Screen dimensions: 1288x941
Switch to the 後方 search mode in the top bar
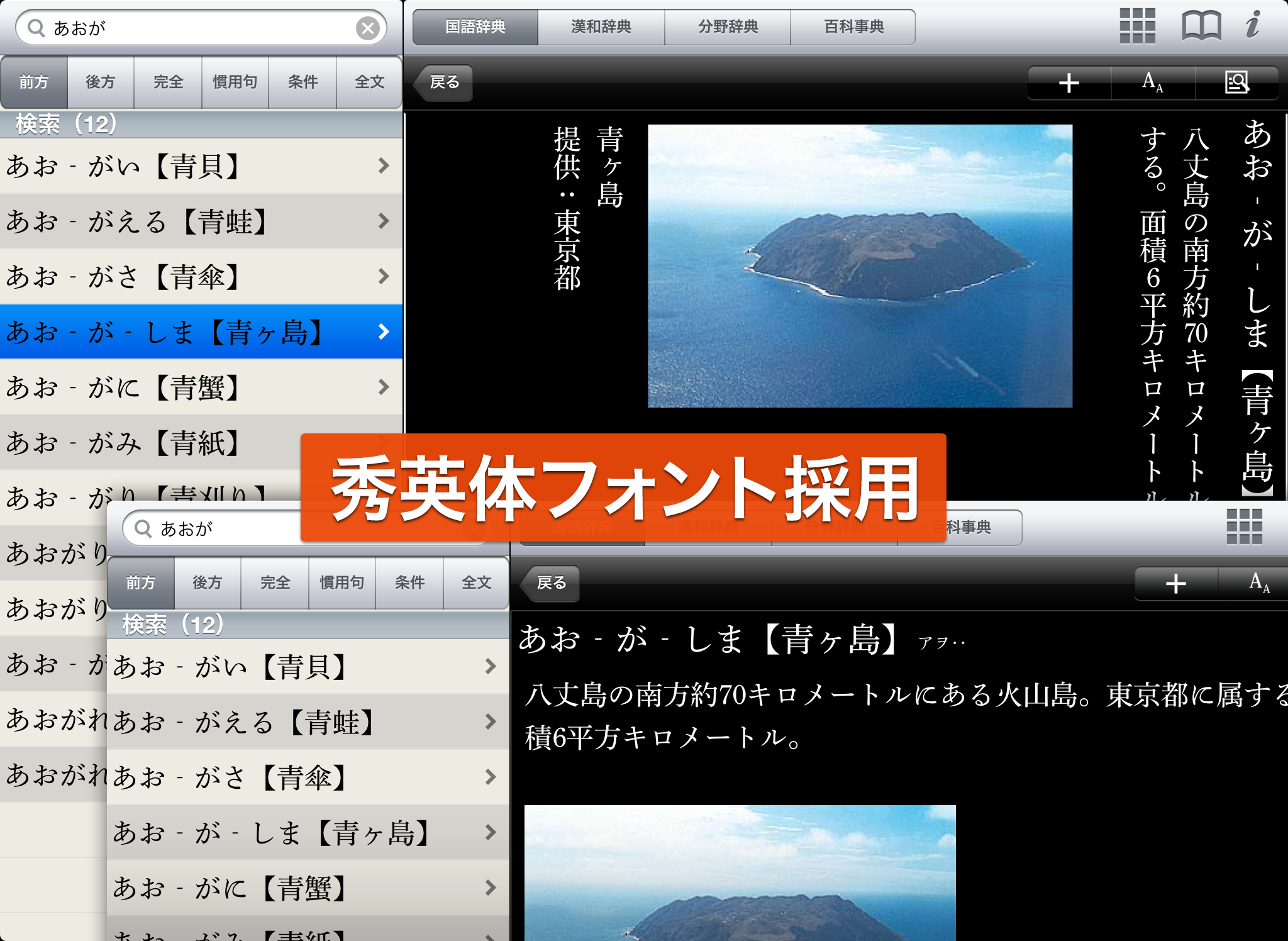[x=101, y=82]
